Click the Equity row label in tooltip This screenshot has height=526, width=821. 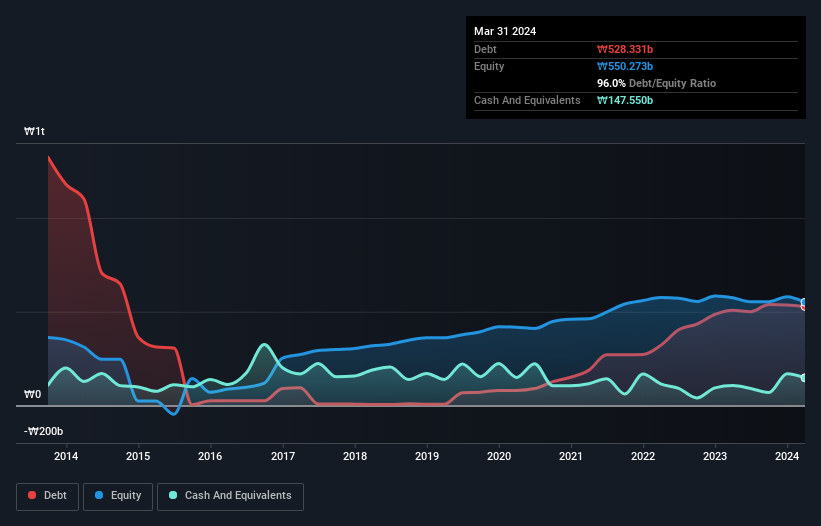coord(489,66)
